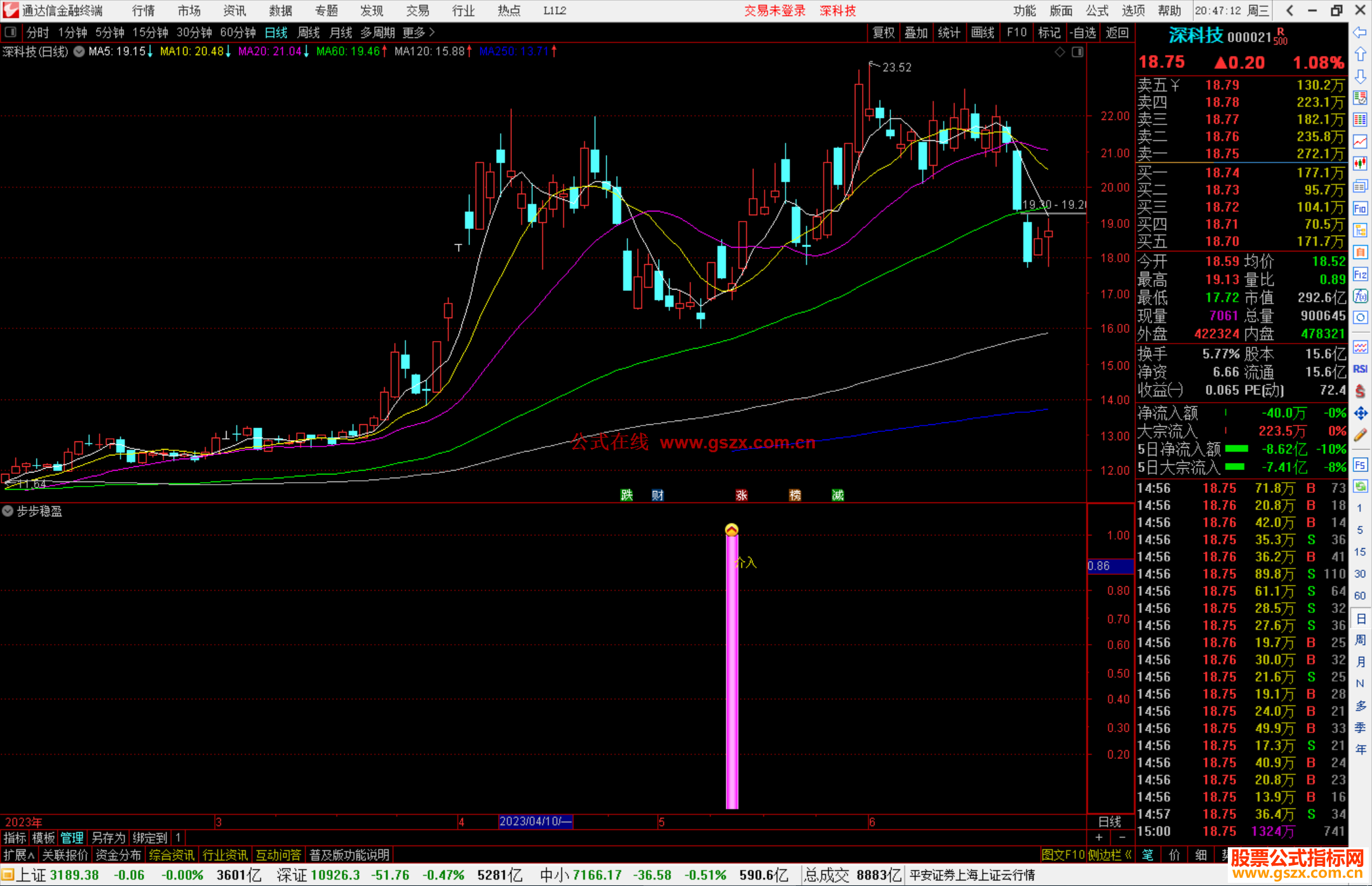Expand the 扩展 bottom panel
Screen dimensions: 1372x886
pos(19,855)
